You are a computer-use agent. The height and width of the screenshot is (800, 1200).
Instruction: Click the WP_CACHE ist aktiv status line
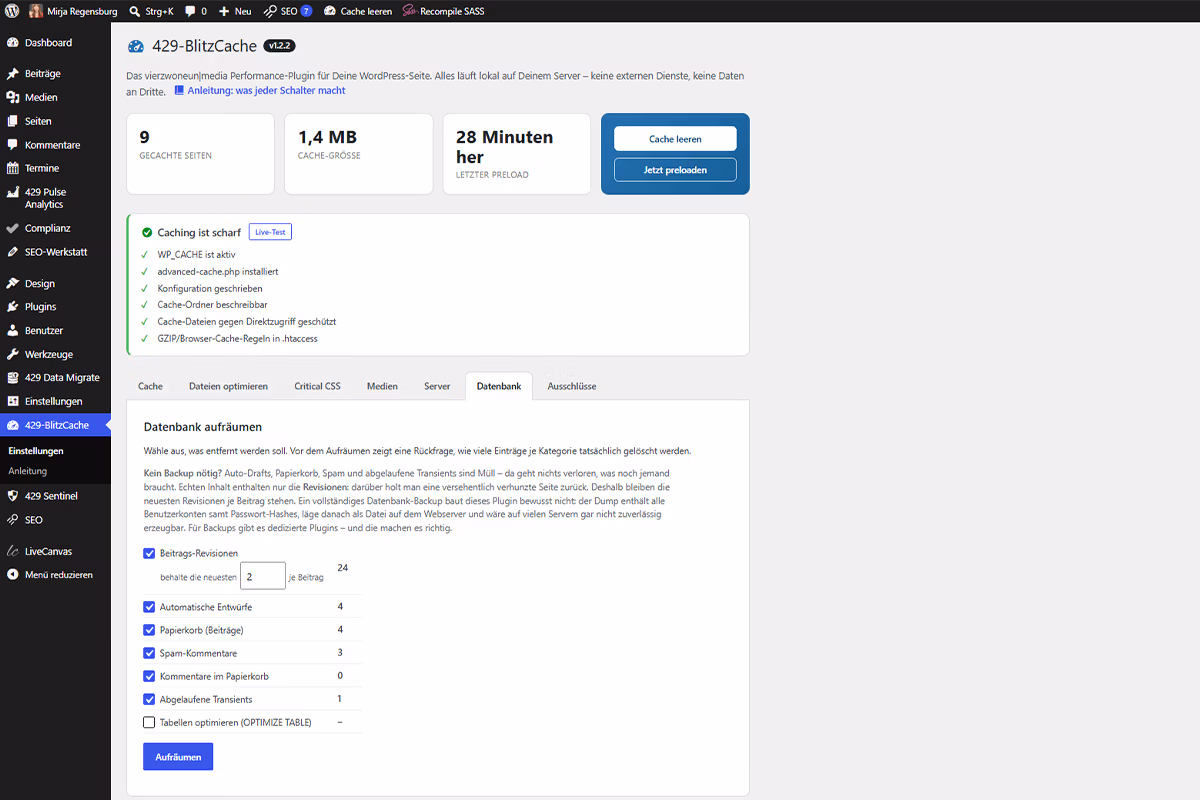tap(196, 255)
